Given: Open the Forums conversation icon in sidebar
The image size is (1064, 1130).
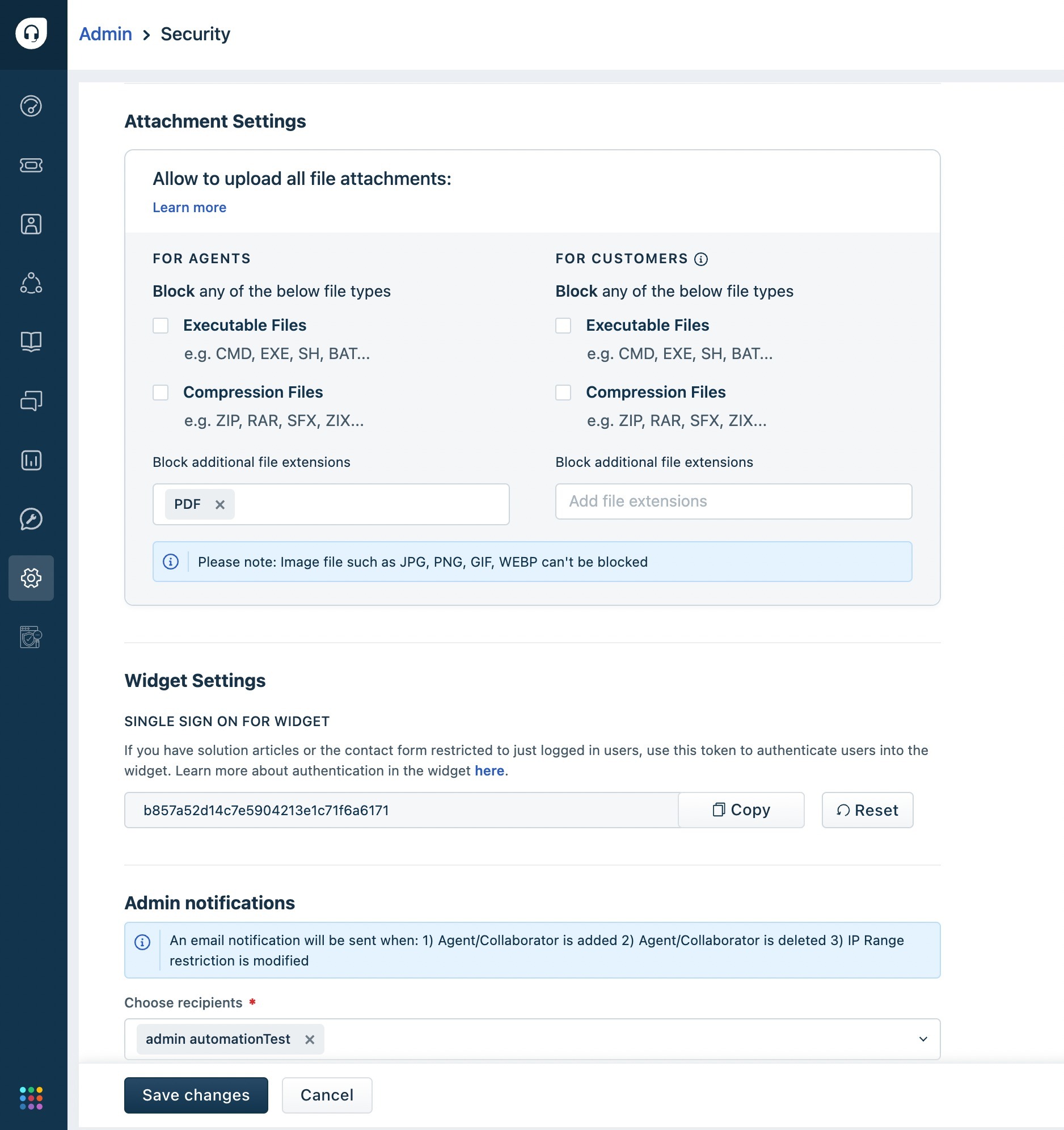Looking at the screenshot, I should tap(31, 400).
